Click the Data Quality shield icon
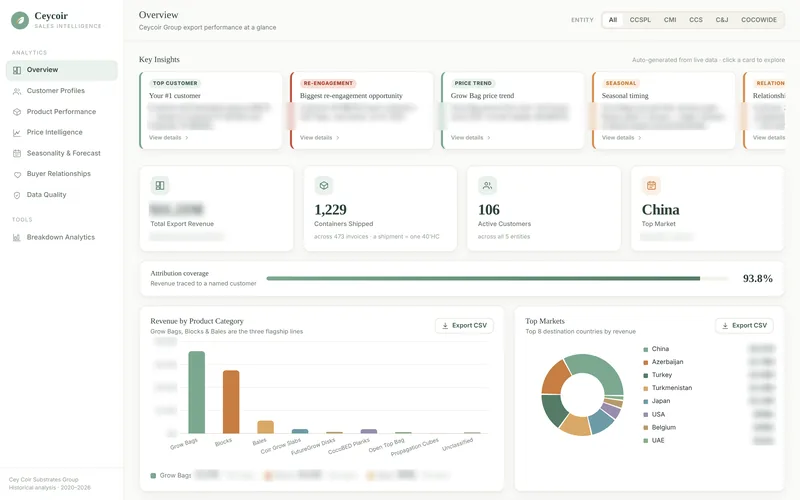 coord(17,195)
